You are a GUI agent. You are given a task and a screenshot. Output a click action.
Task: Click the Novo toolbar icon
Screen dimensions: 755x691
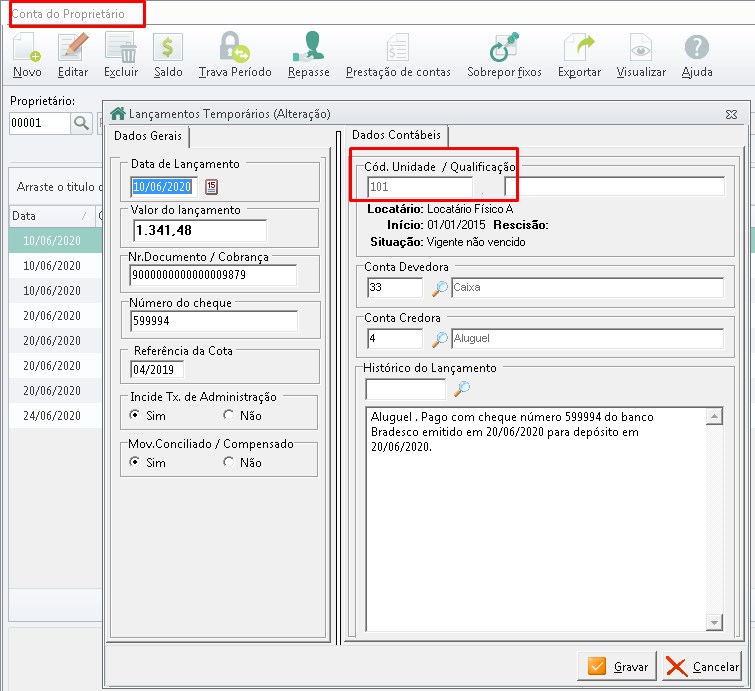[x=27, y=49]
